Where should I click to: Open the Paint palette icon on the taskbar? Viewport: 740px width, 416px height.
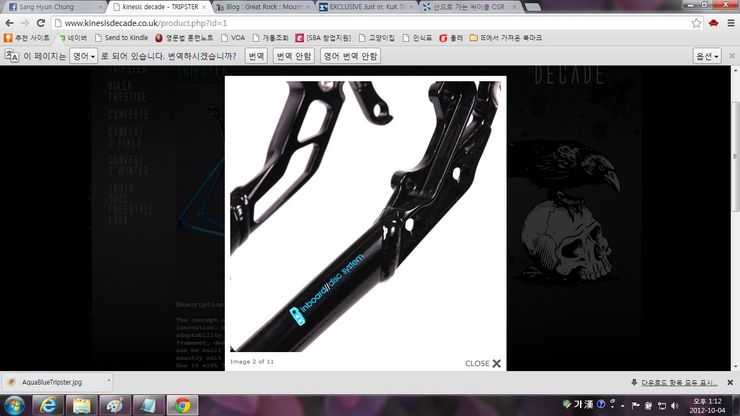tap(115, 406)
